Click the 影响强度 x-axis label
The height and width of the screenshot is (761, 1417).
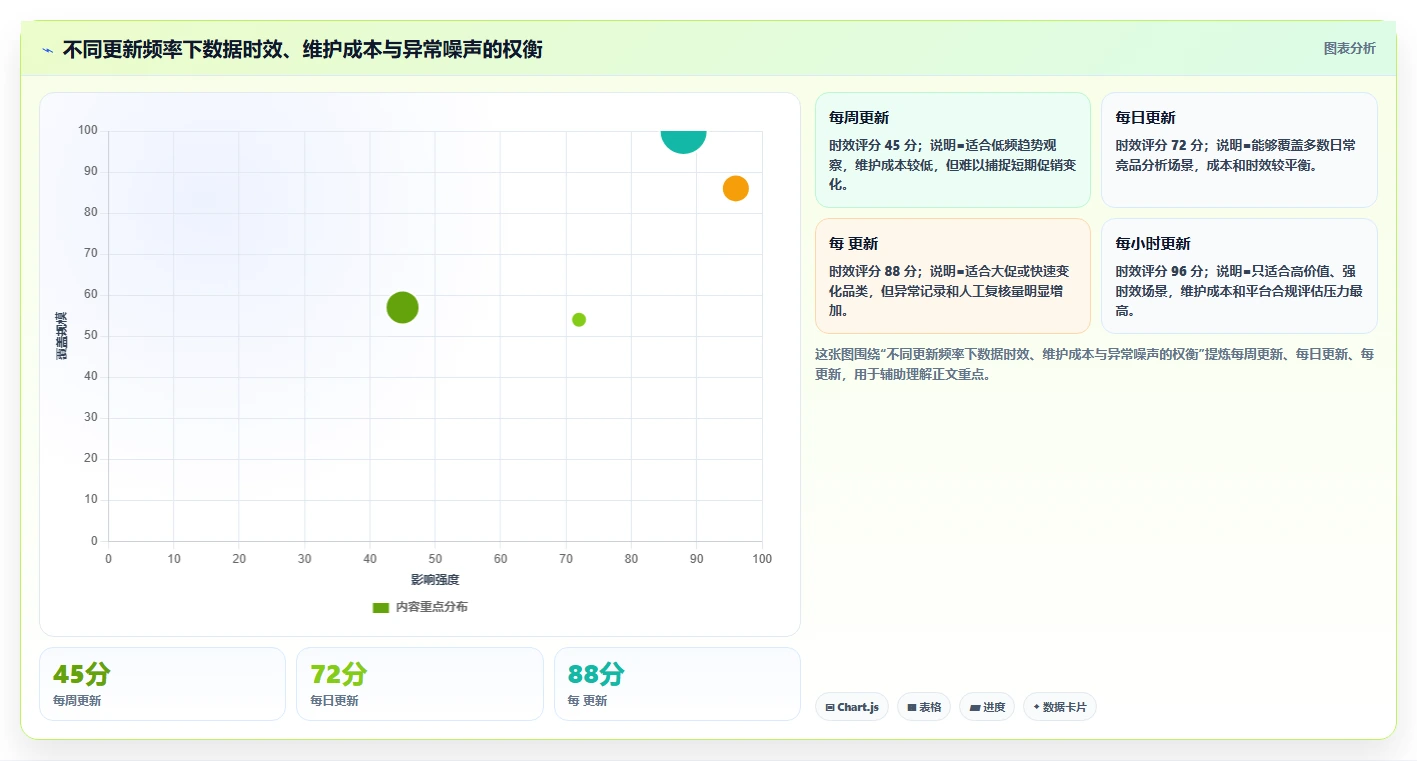435,580
